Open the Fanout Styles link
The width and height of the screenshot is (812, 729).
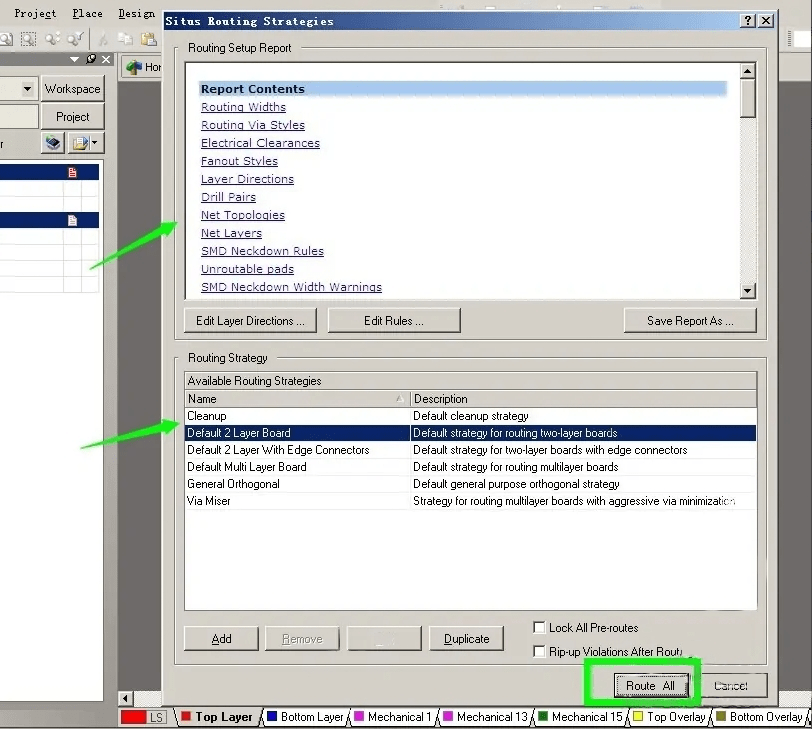click(x=239, y=161)
